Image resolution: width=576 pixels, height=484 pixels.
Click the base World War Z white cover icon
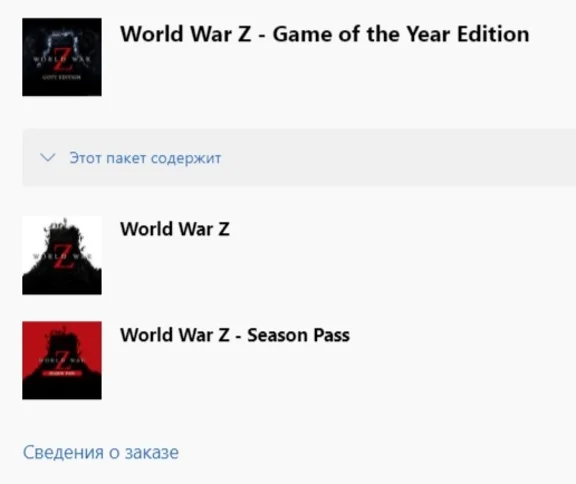pos(62,255)
